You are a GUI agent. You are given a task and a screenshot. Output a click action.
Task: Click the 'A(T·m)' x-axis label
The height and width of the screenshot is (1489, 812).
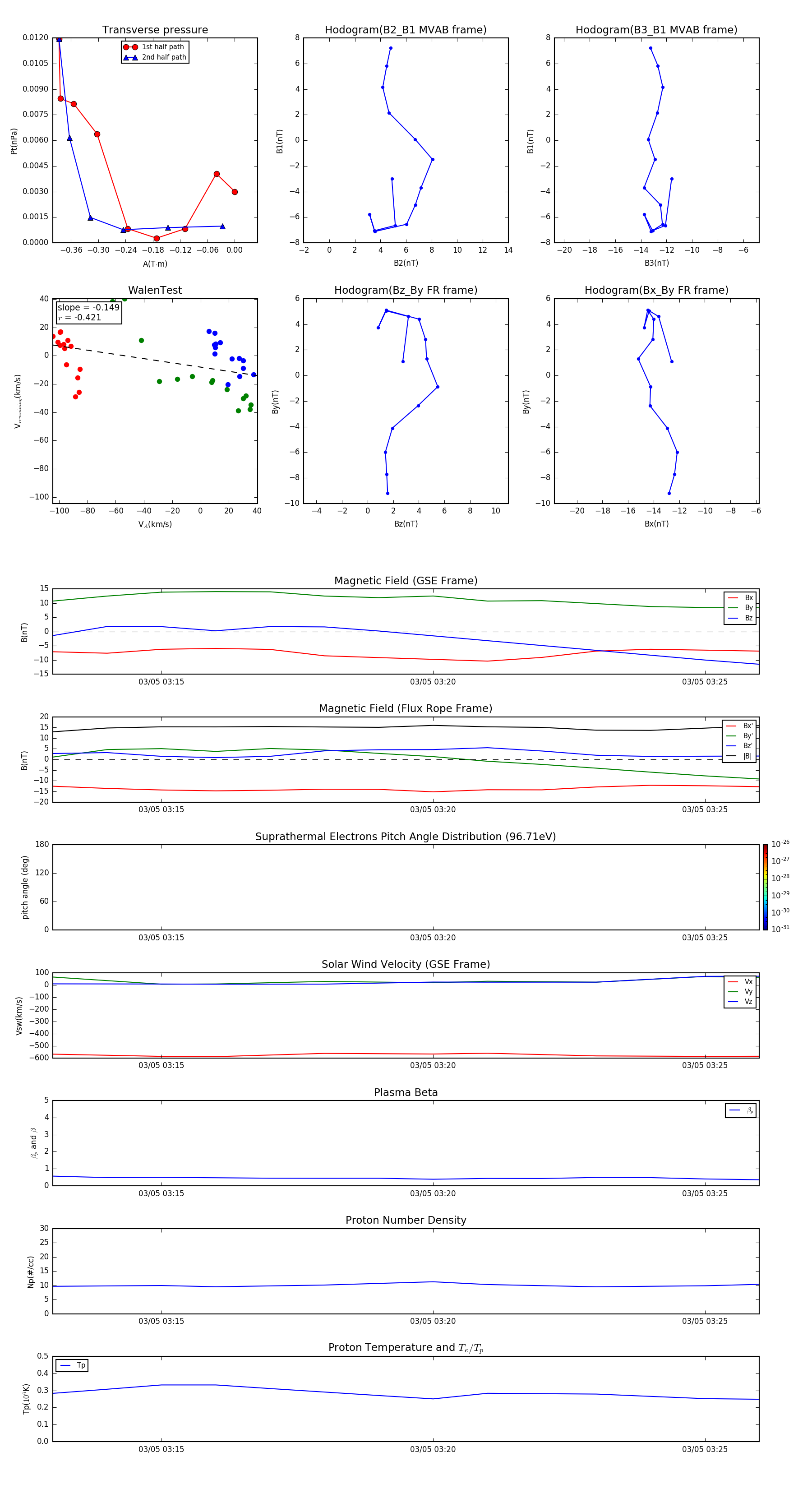coord(155,264)
